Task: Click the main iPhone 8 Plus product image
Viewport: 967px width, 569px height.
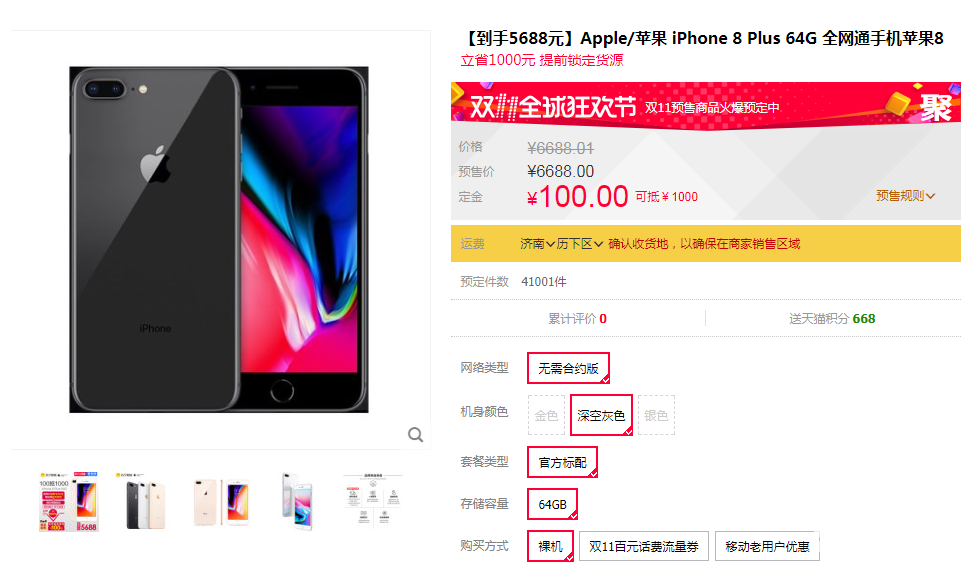Action: [x=219, y=239]
